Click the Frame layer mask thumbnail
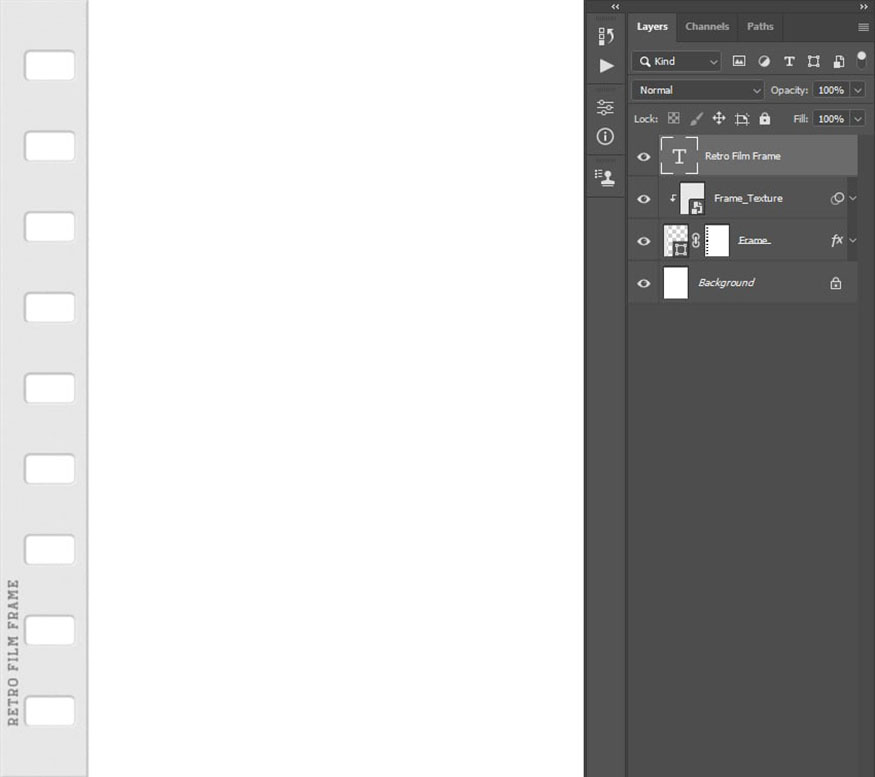Viewport: 875px width, 777px height. pyautogui.click(x=717, y=241)
